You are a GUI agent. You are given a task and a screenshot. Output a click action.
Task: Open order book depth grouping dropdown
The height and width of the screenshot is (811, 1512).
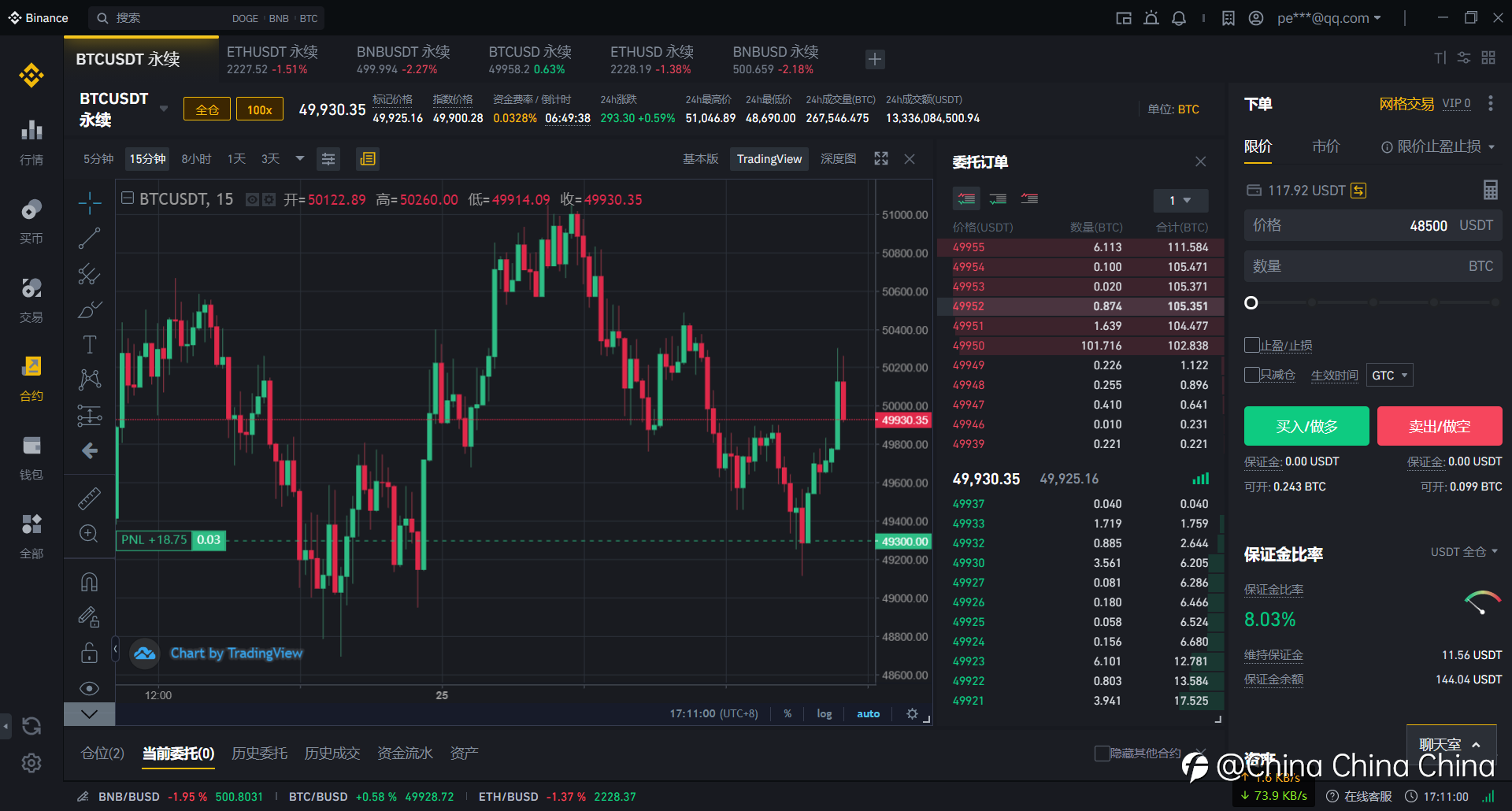[x=1180, y=200]
